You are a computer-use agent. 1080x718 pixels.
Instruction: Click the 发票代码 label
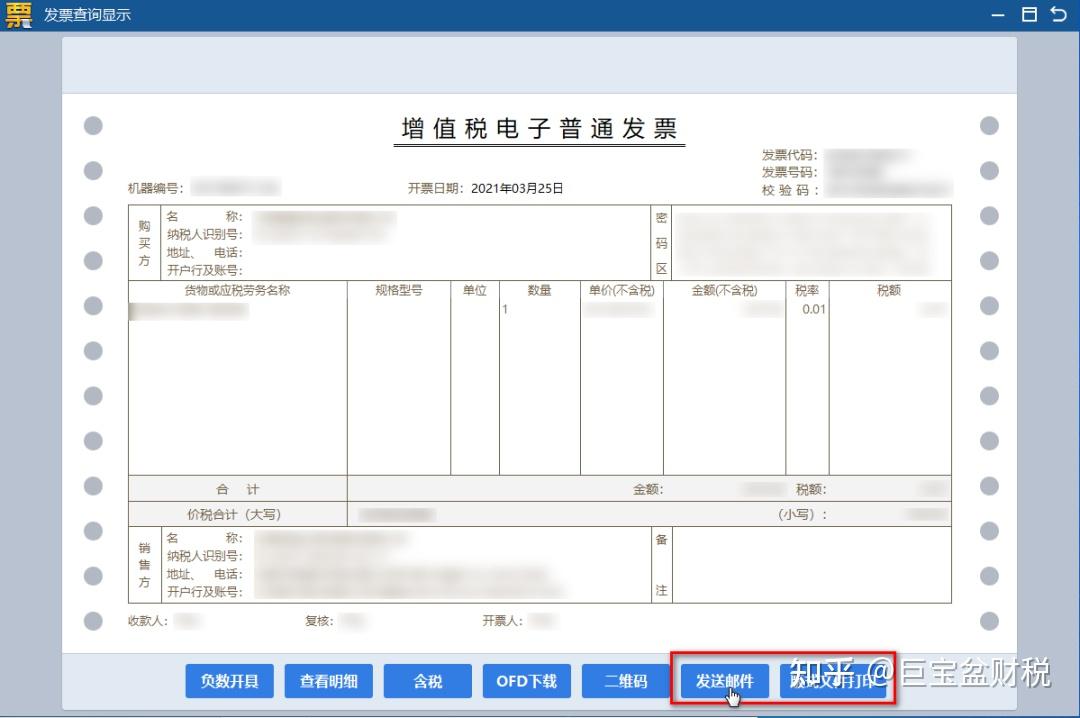(x=789, y=155)
